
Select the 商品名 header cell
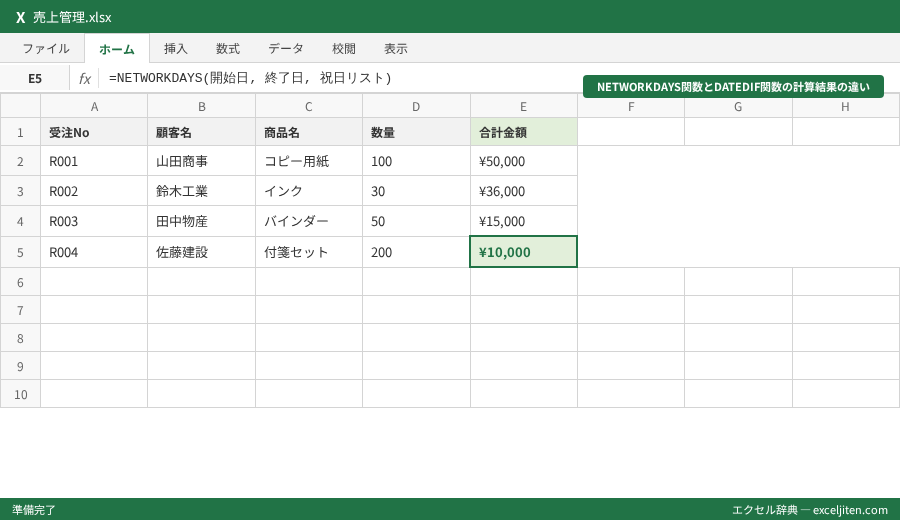309,133
